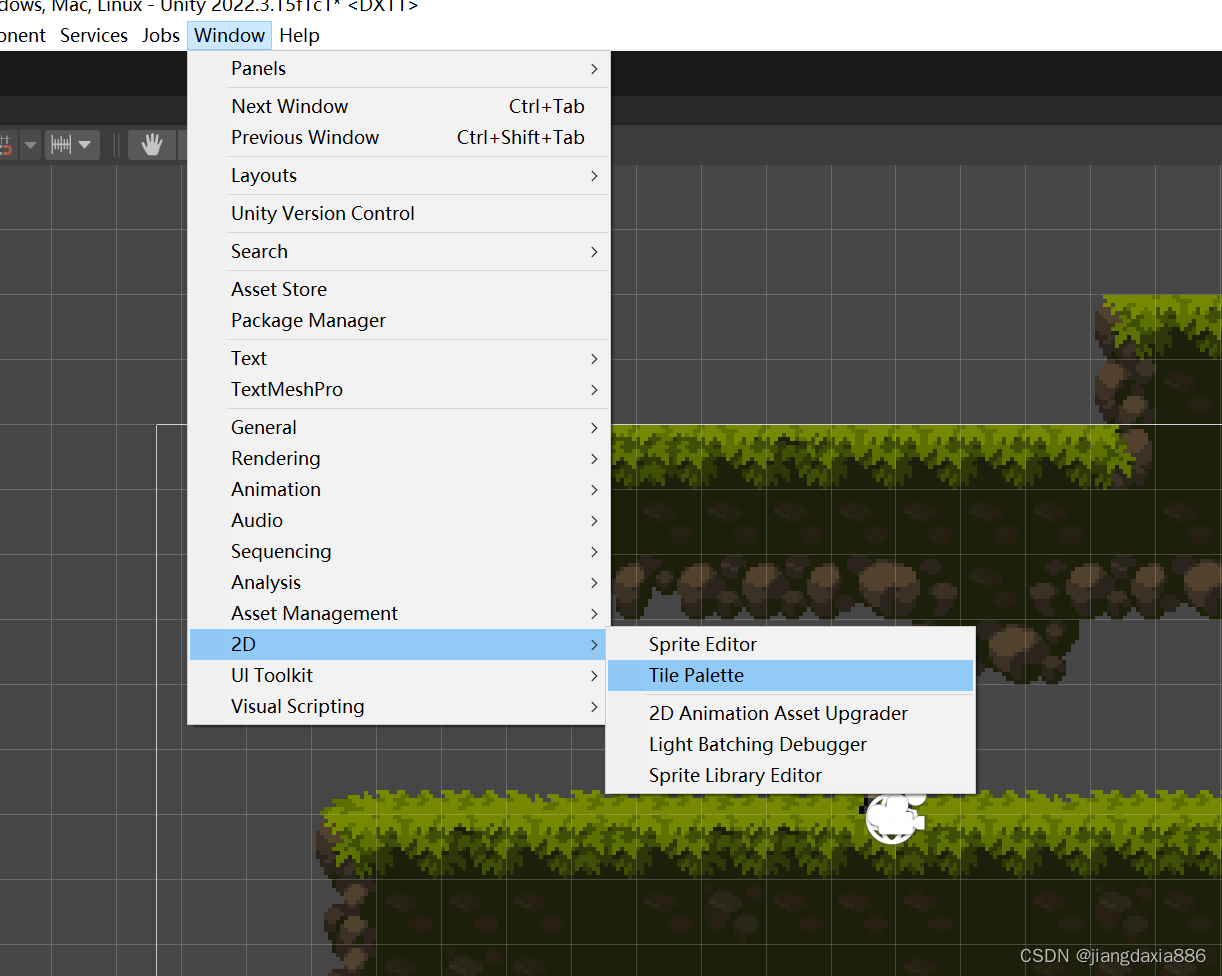Expand the Analysis submenu
The image size is (1222, 976).
pyautogui.click(x=399, y=582)
